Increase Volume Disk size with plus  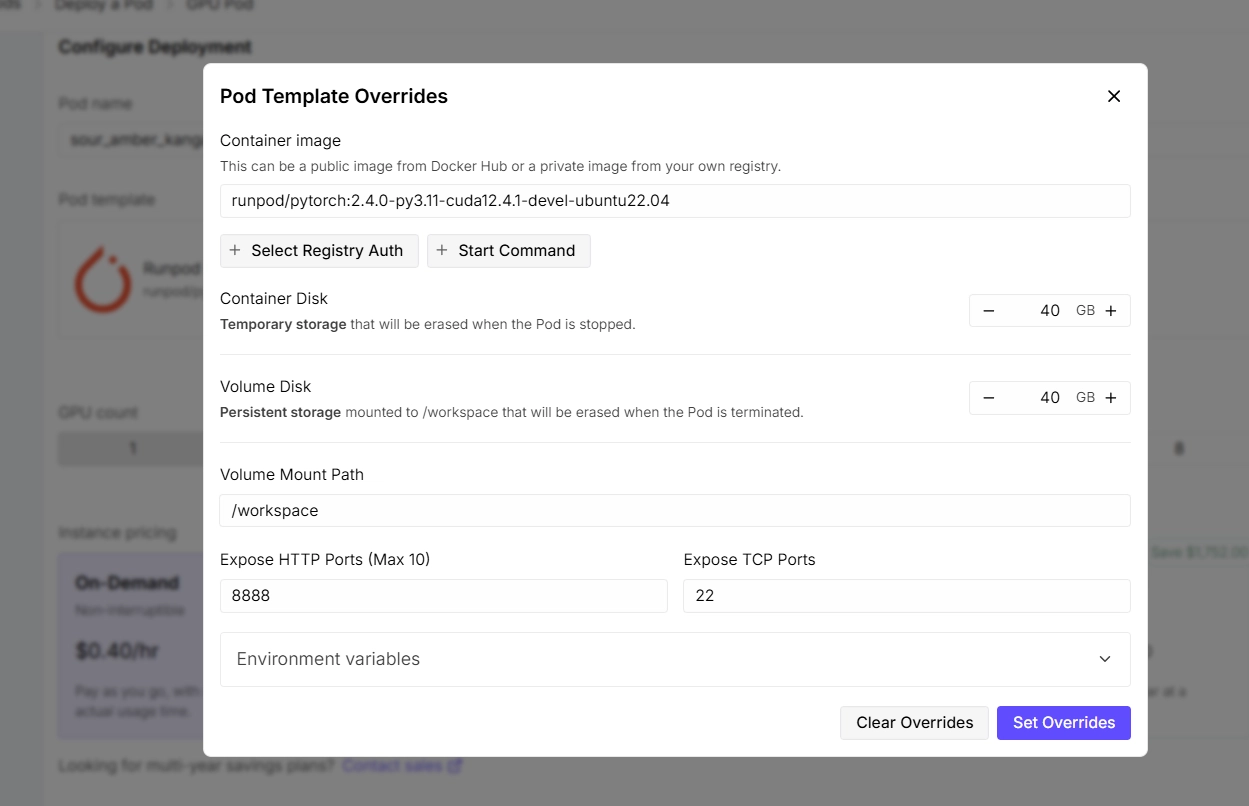pyautogui.click(x=1111, y=398)
